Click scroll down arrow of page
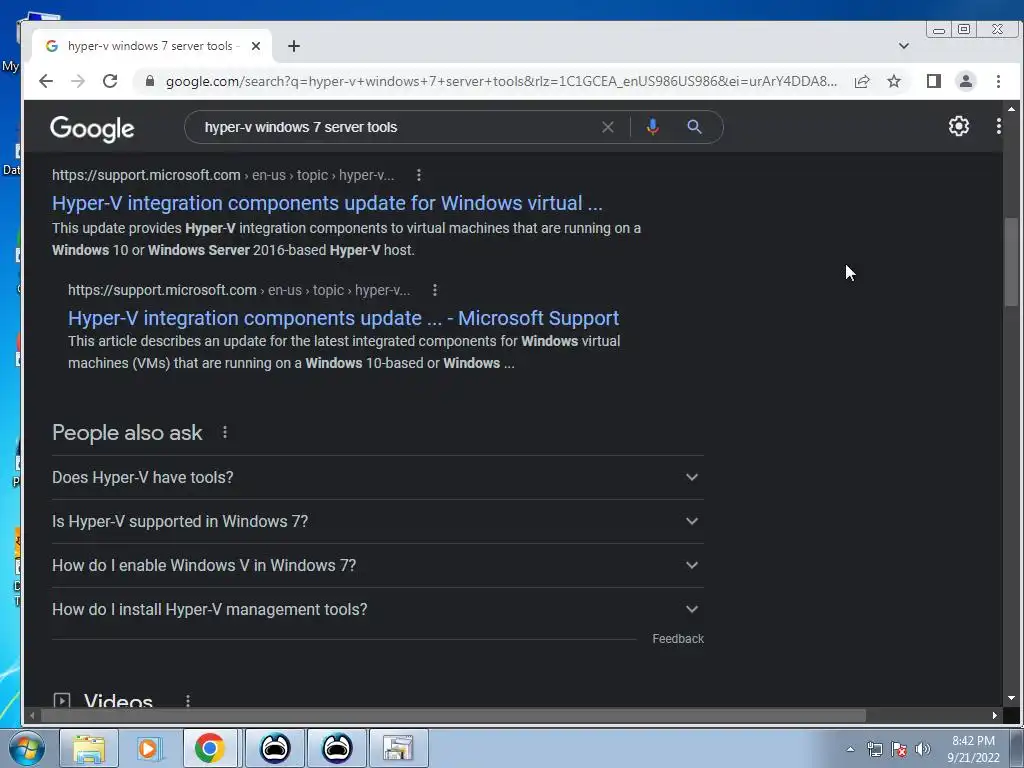 coord(1012,698)
